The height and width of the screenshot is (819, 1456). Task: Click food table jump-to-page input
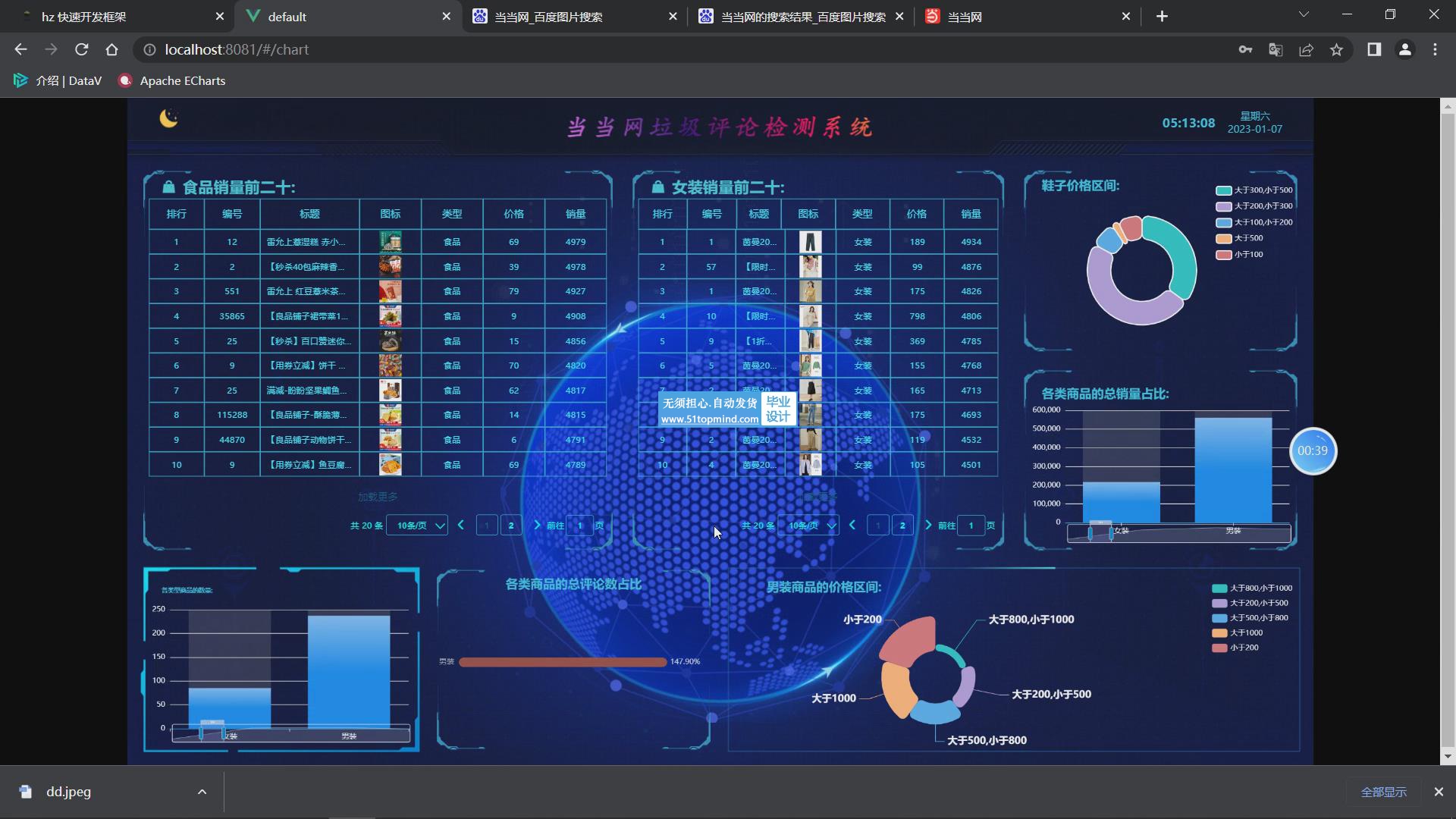pos(580,525)
